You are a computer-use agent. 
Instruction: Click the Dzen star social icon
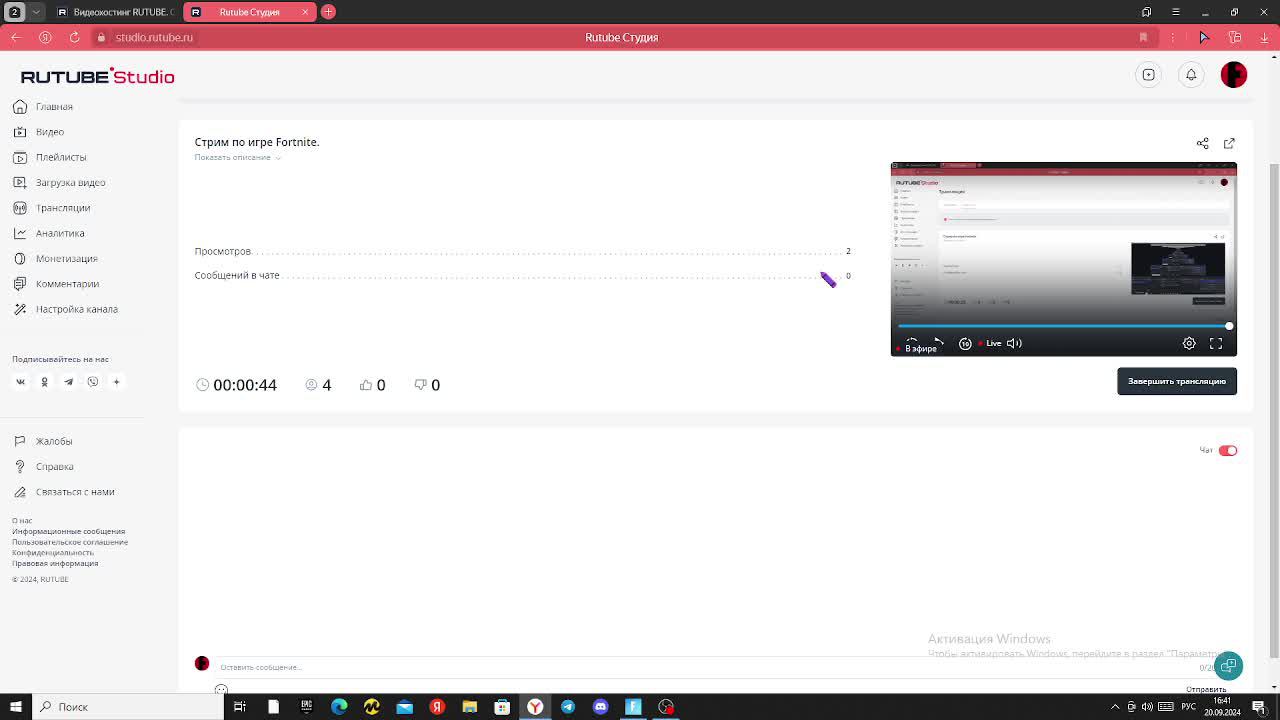pos(116,382)
